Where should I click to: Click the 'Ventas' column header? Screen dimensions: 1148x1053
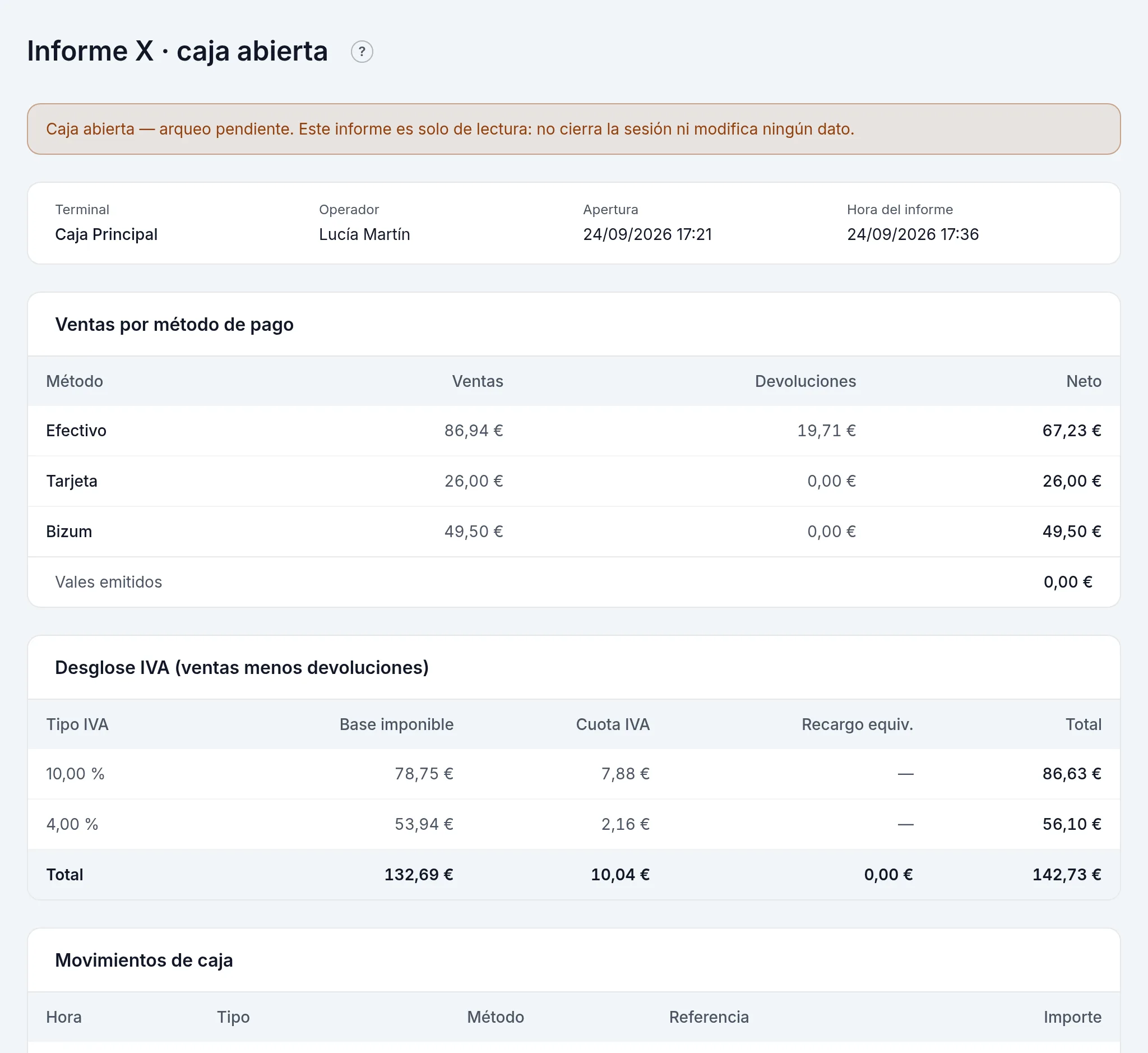478,381
